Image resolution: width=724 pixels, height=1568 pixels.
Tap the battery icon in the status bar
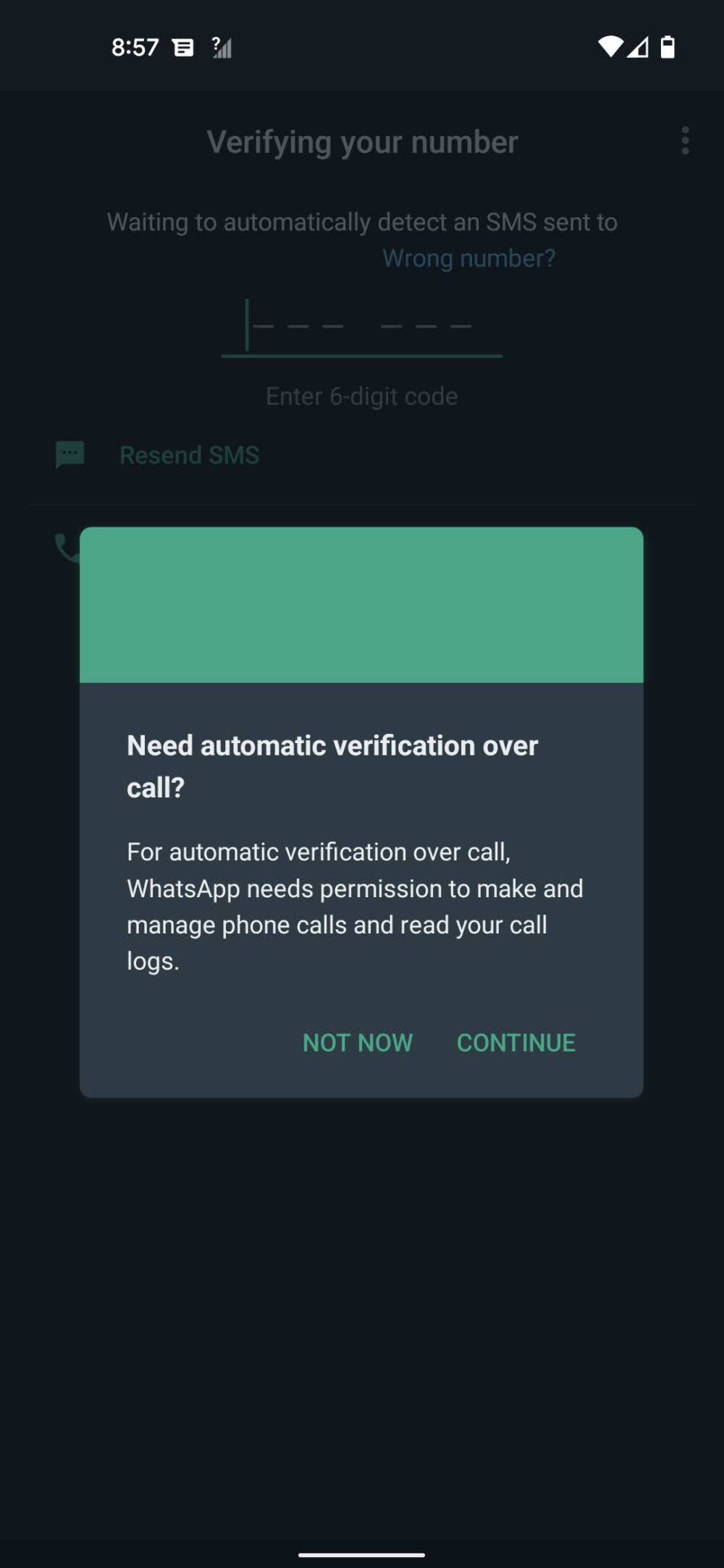click(668, 47)
